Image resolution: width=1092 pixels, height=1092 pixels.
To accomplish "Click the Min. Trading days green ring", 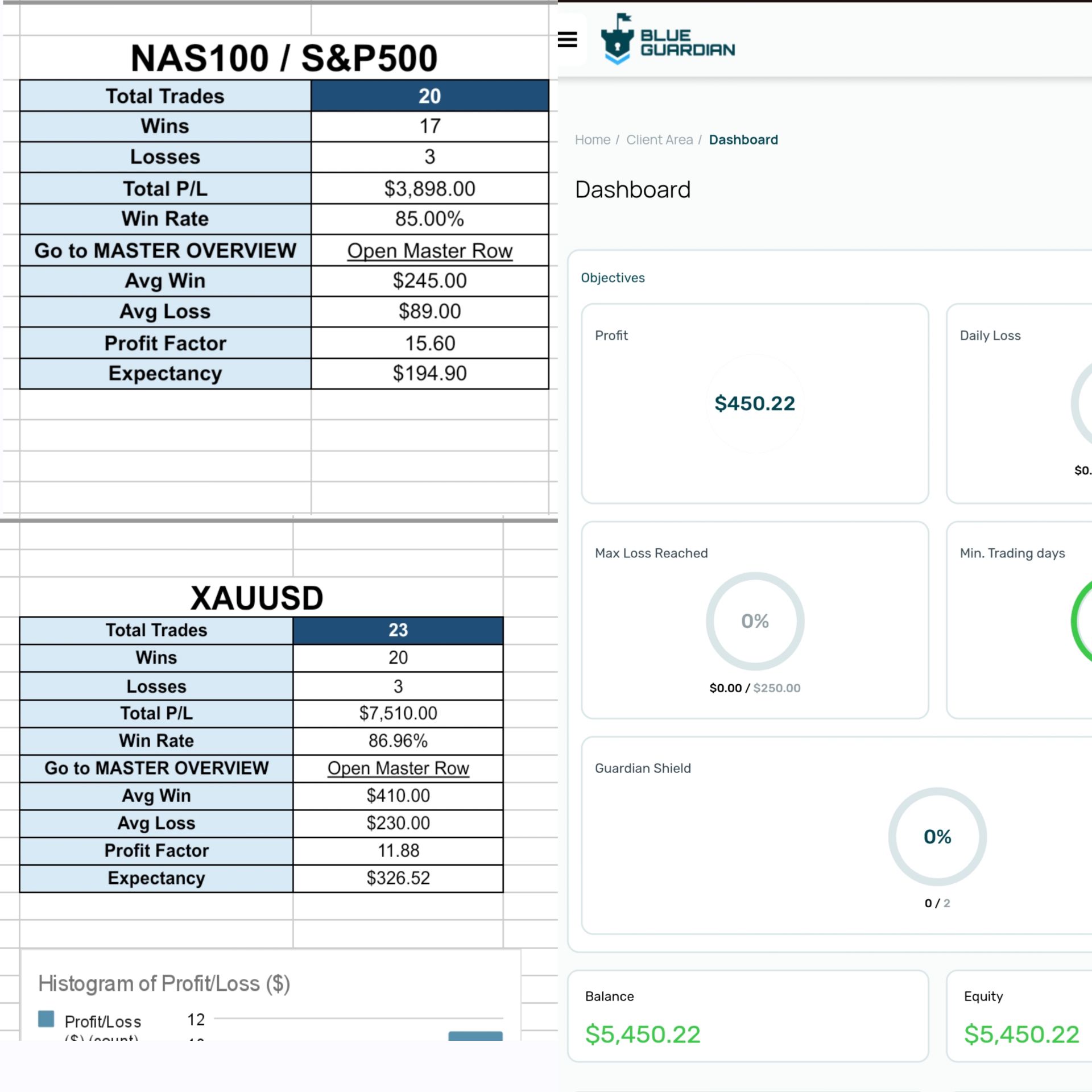I will point(1081,621).
